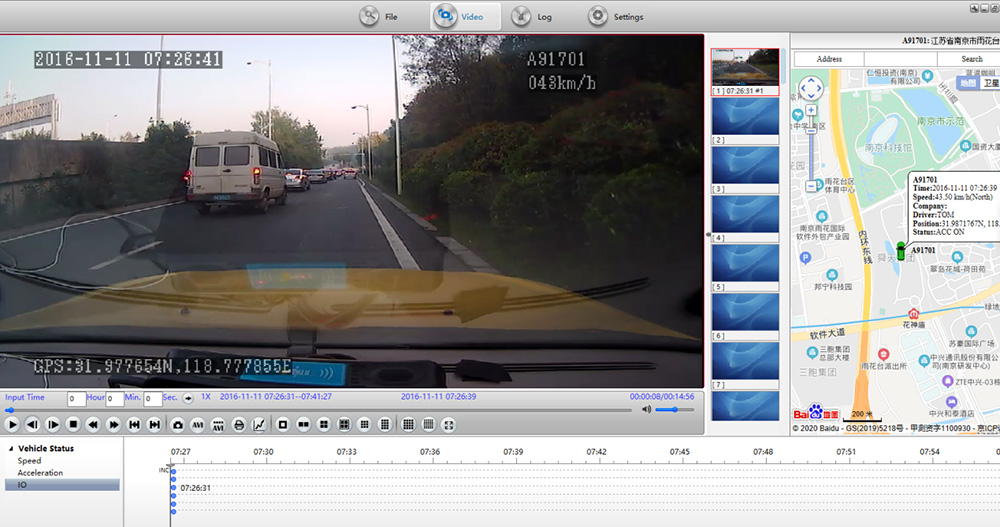Open the Log tab

[532, 17]
